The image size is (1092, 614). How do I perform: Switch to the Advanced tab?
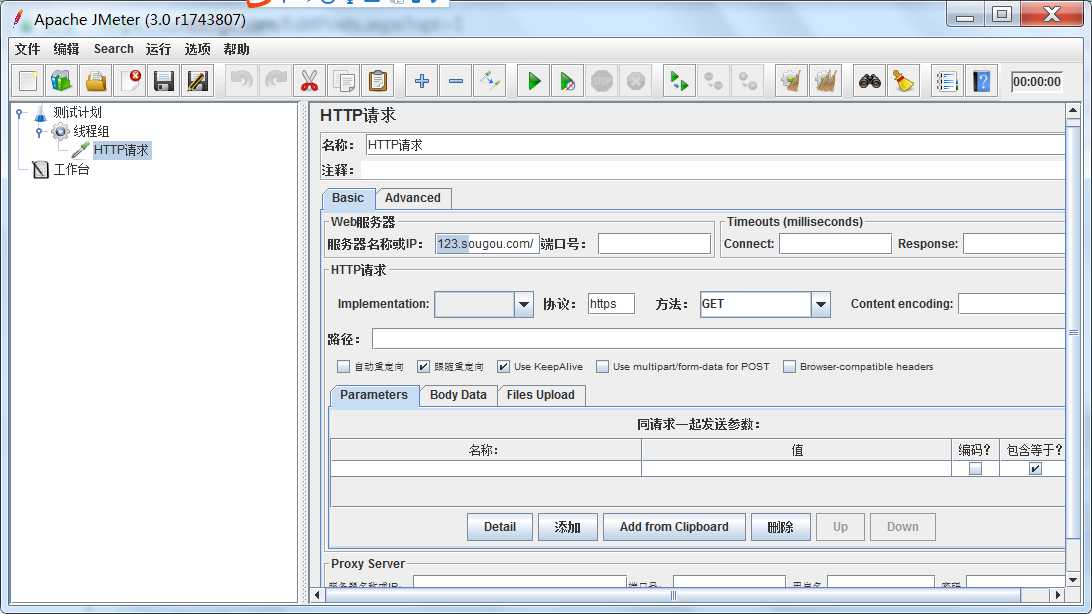pyautogui.click(x=413, y=198)
